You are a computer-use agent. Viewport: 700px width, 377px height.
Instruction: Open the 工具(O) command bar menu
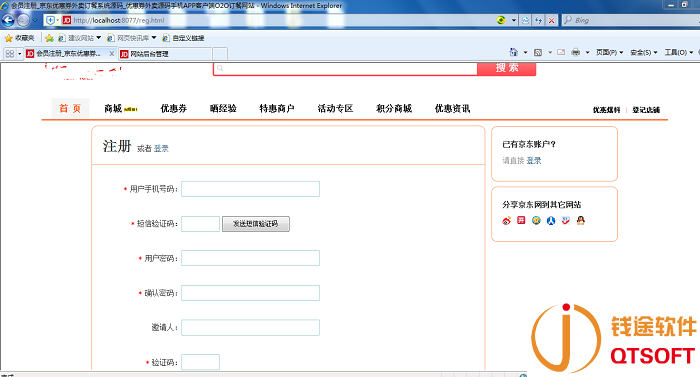678,52
